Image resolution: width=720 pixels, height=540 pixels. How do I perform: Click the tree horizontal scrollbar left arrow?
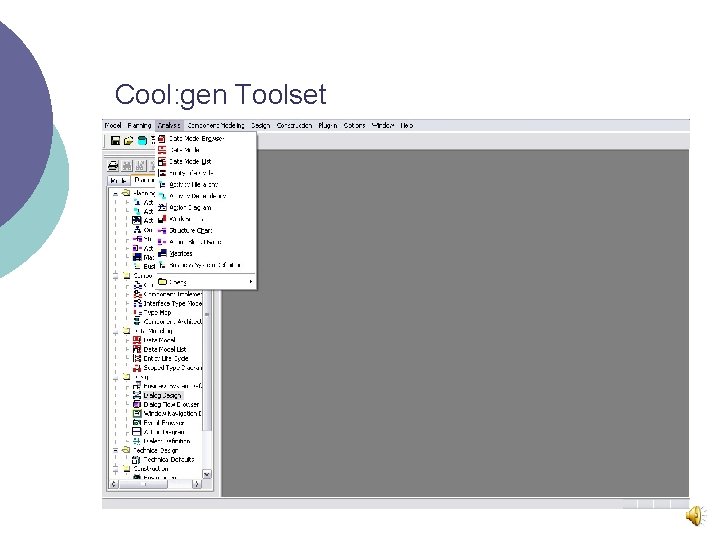click(113, 484)
